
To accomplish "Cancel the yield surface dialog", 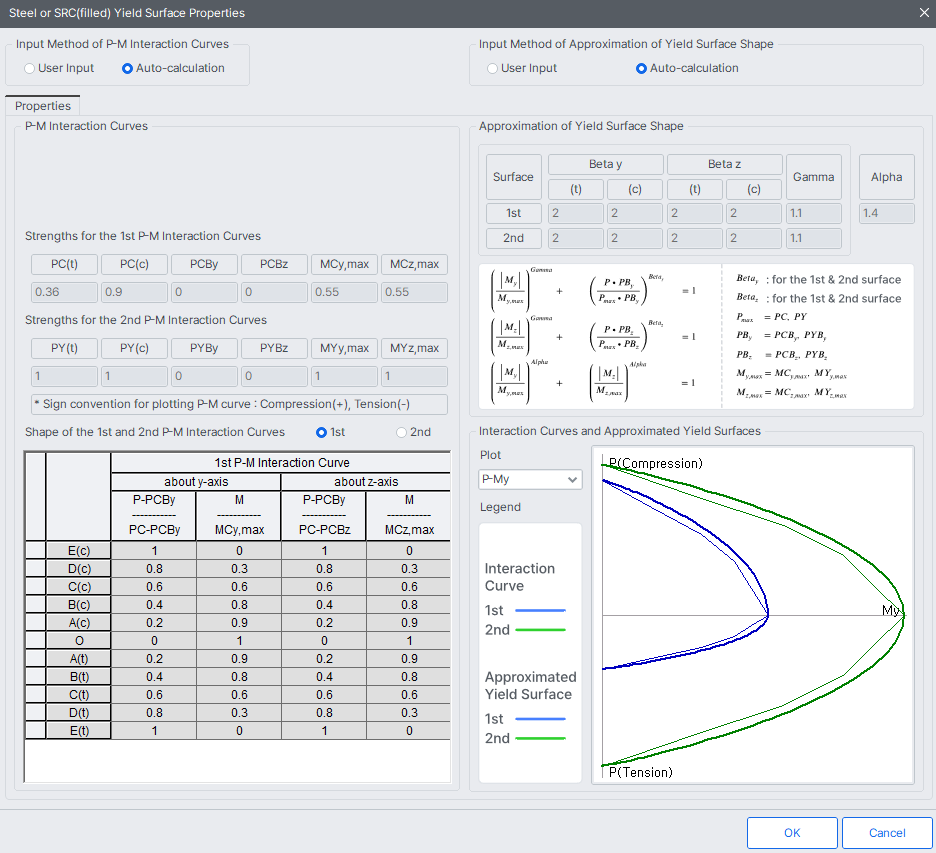I will click(x=887, y=833).
